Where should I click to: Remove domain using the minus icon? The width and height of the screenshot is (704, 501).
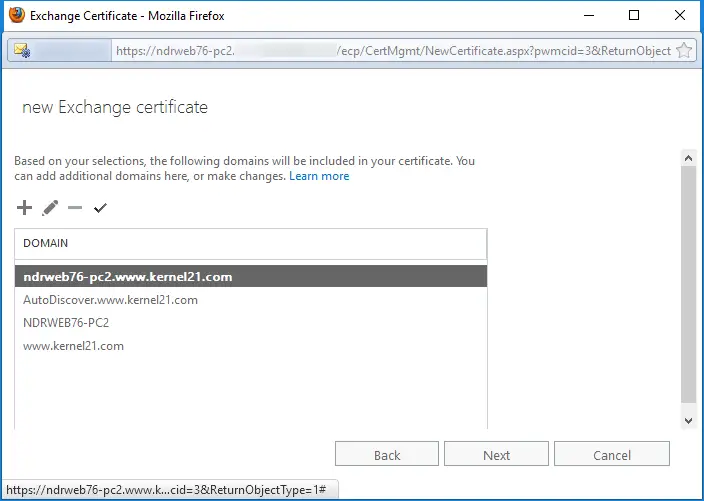(x=75, y=208)
